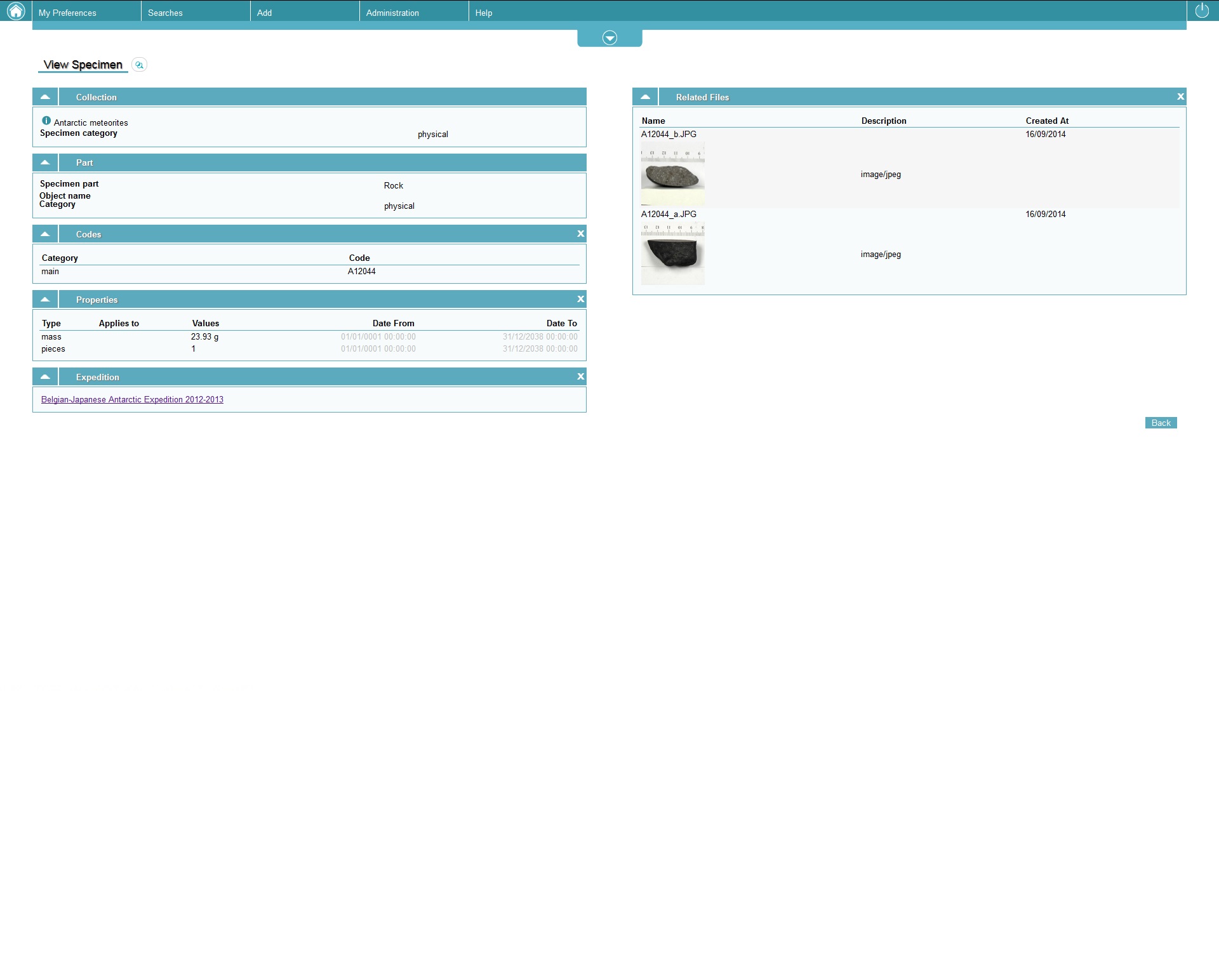
Task: Open Belgian-Japanese Antarctic Expedition 2012-2013 link
Action: coord(132,400)
